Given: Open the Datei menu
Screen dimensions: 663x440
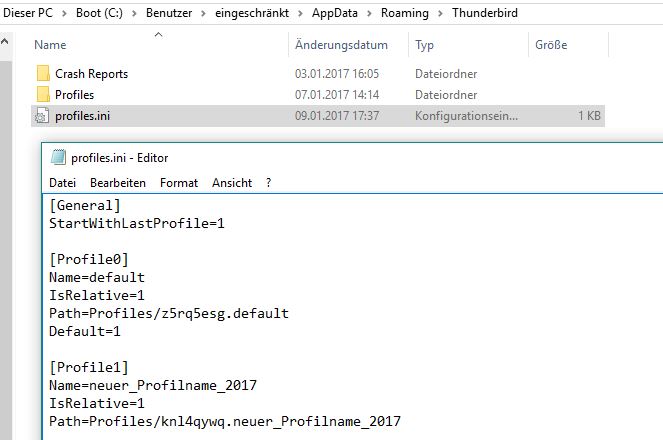Looking at the screenshot, I should [x=62, y=183].
